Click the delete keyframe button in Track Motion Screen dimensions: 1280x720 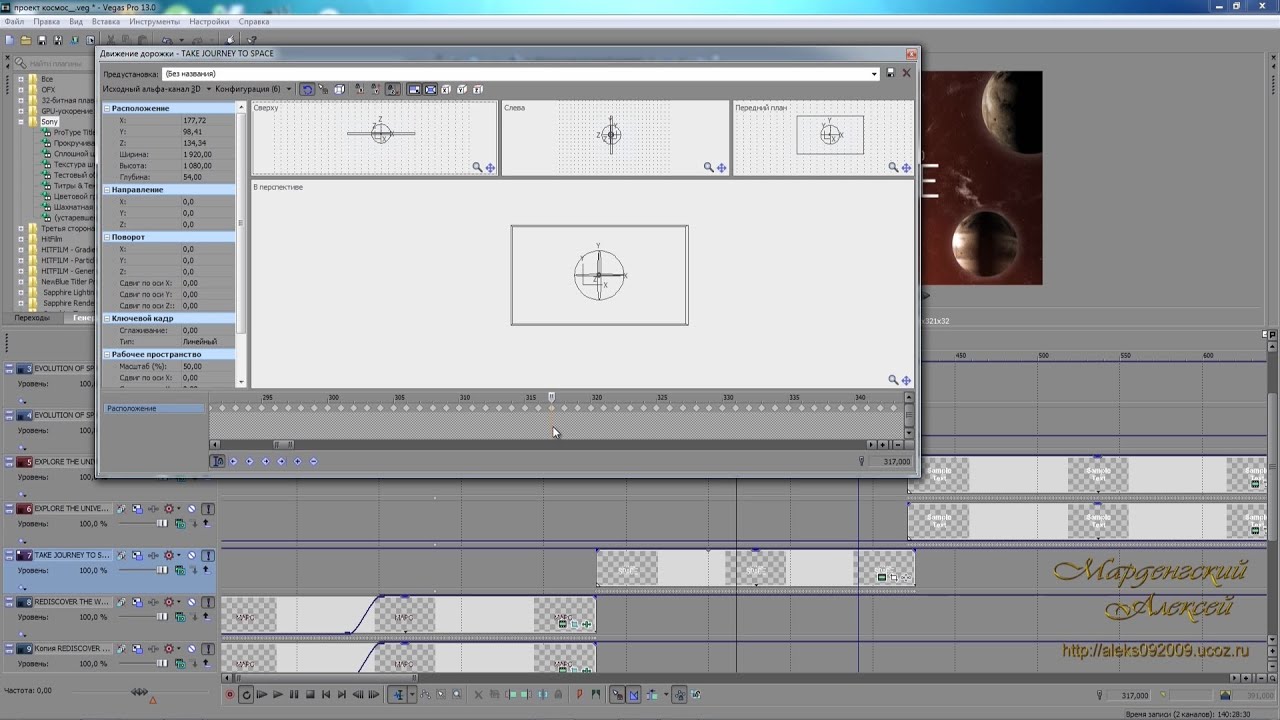click(313, 461)
